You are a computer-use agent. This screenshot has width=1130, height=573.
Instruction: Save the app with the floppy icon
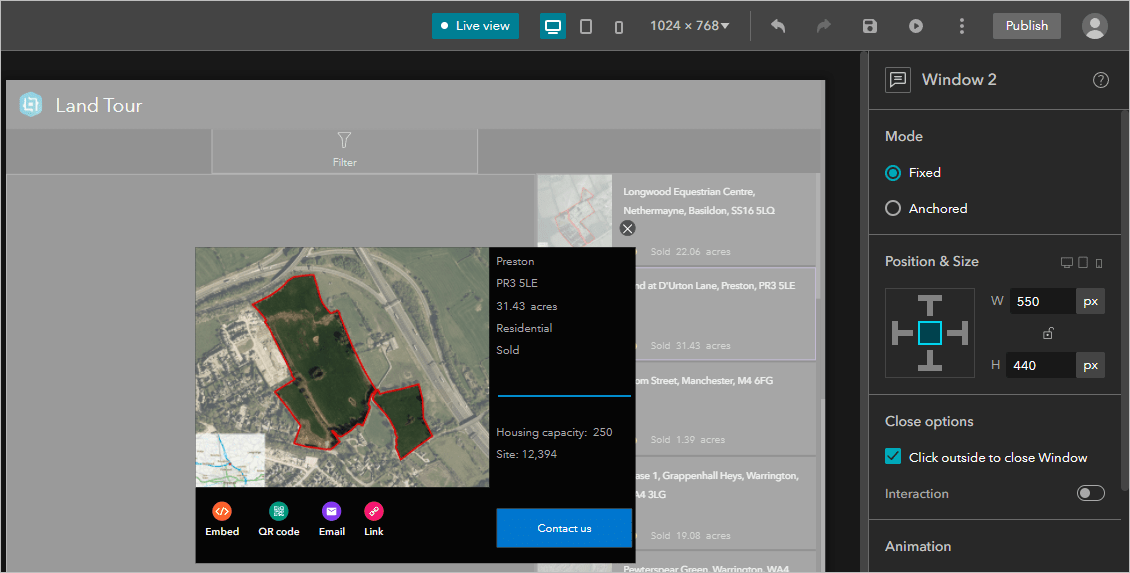point(870,26)
